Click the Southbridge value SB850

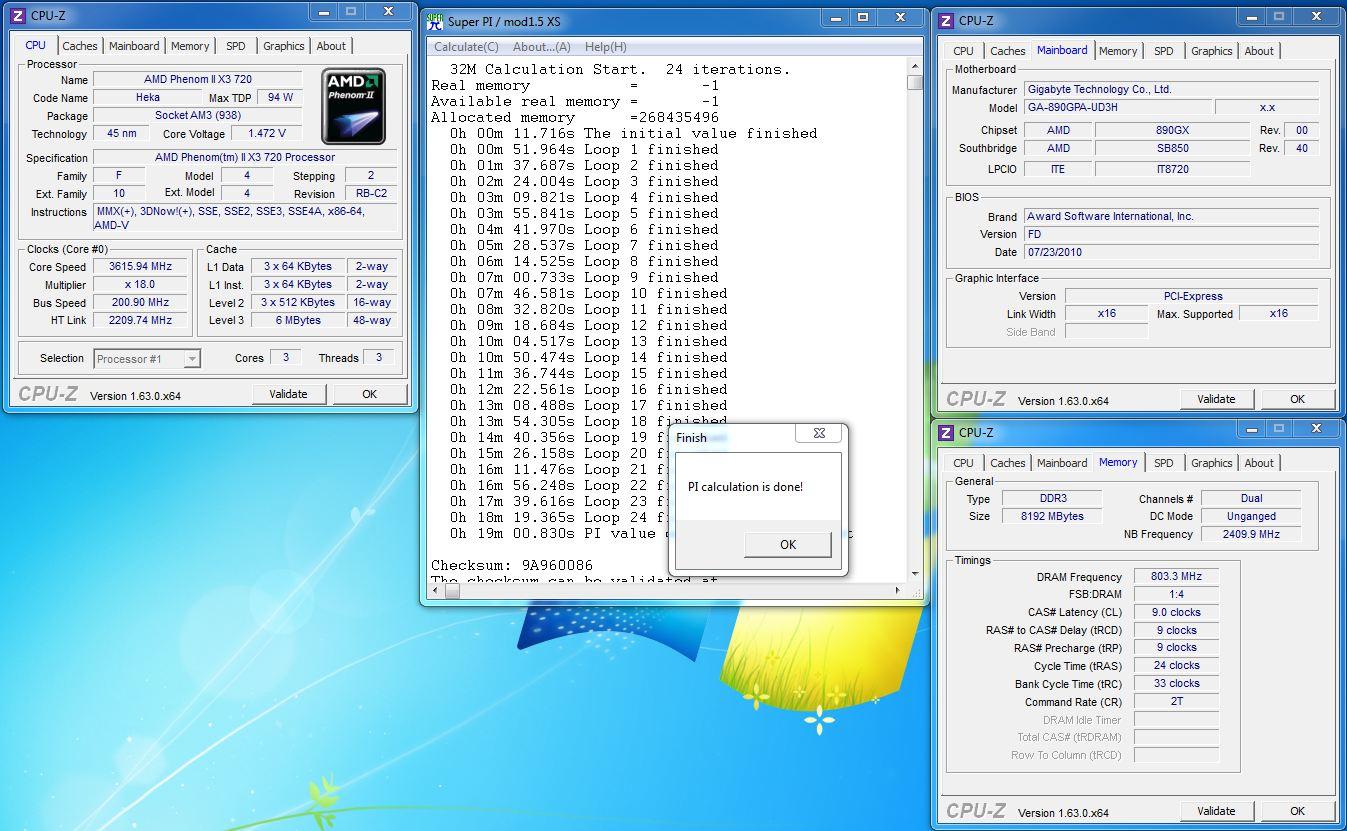click(x=1173, y=148)
